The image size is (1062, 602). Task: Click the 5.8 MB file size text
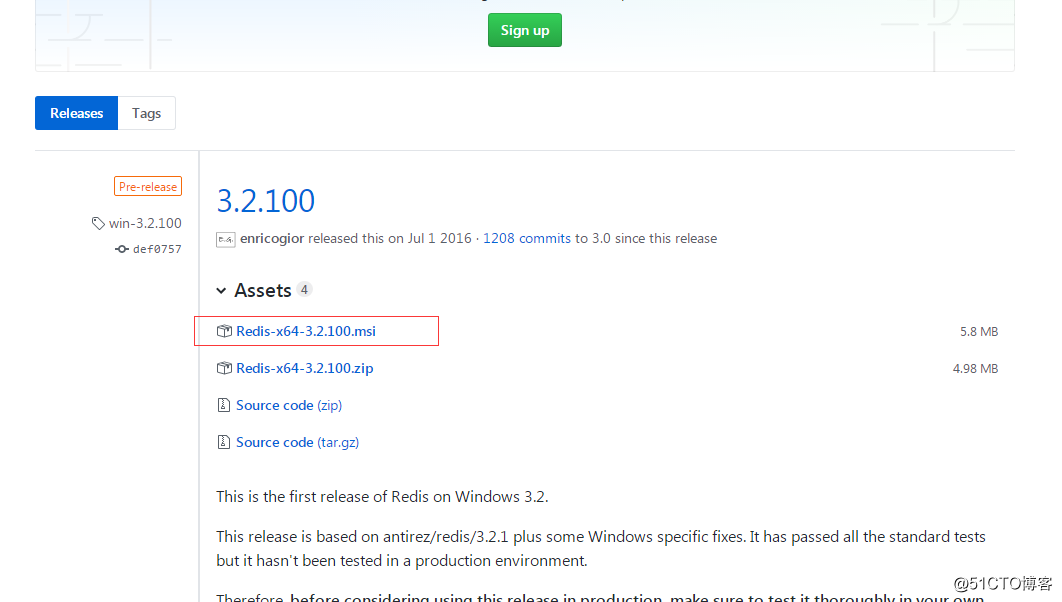click(x=979, y=332)
